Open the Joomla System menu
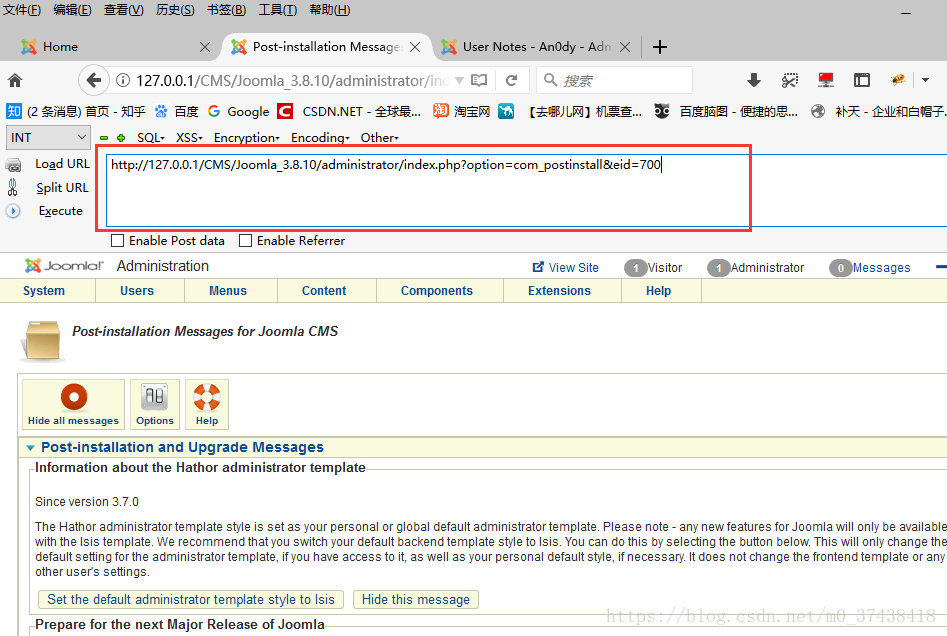Viewport: 947px width, 636px height. (x=43, y=291)
